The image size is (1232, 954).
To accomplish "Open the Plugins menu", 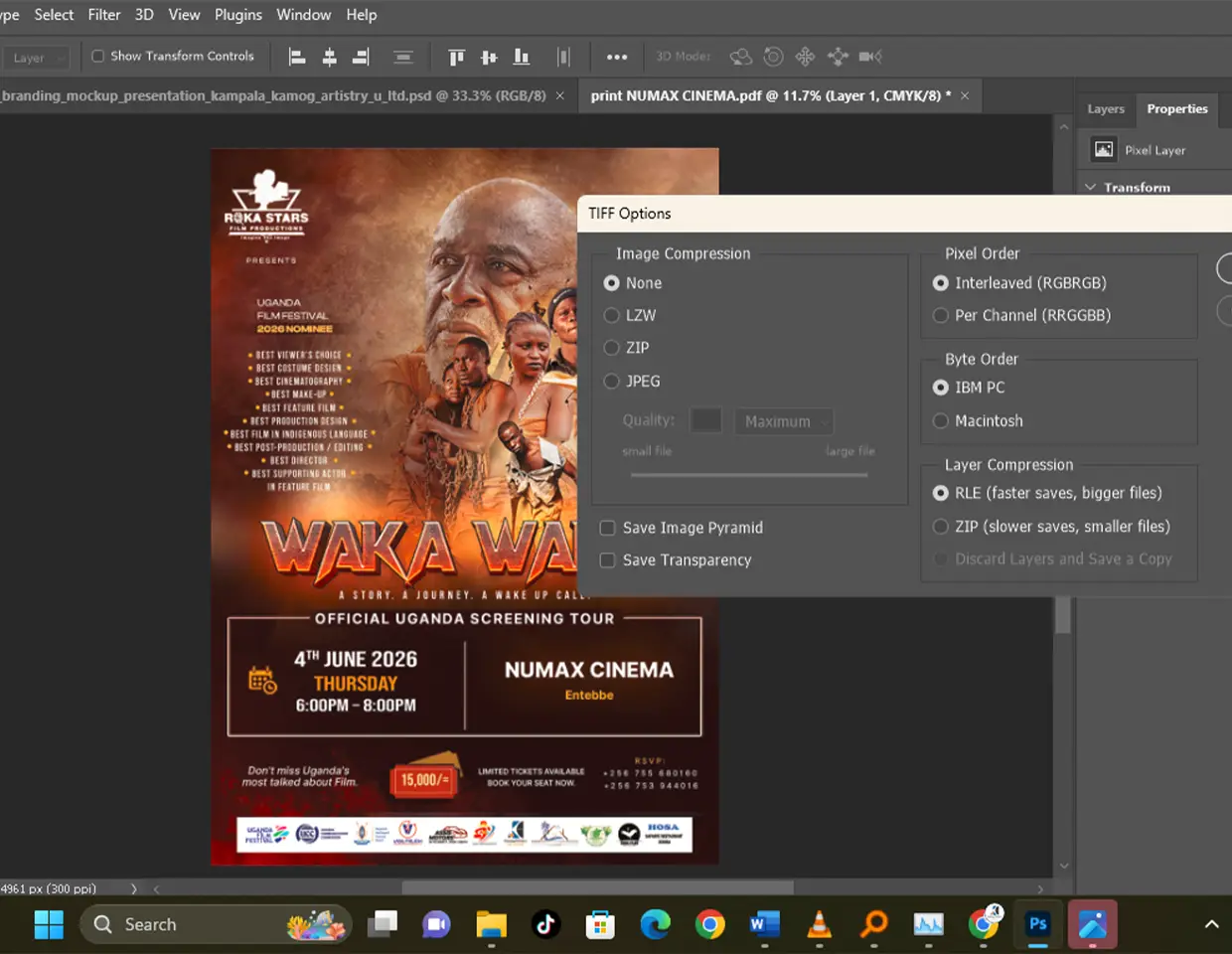I will [238, 15].
